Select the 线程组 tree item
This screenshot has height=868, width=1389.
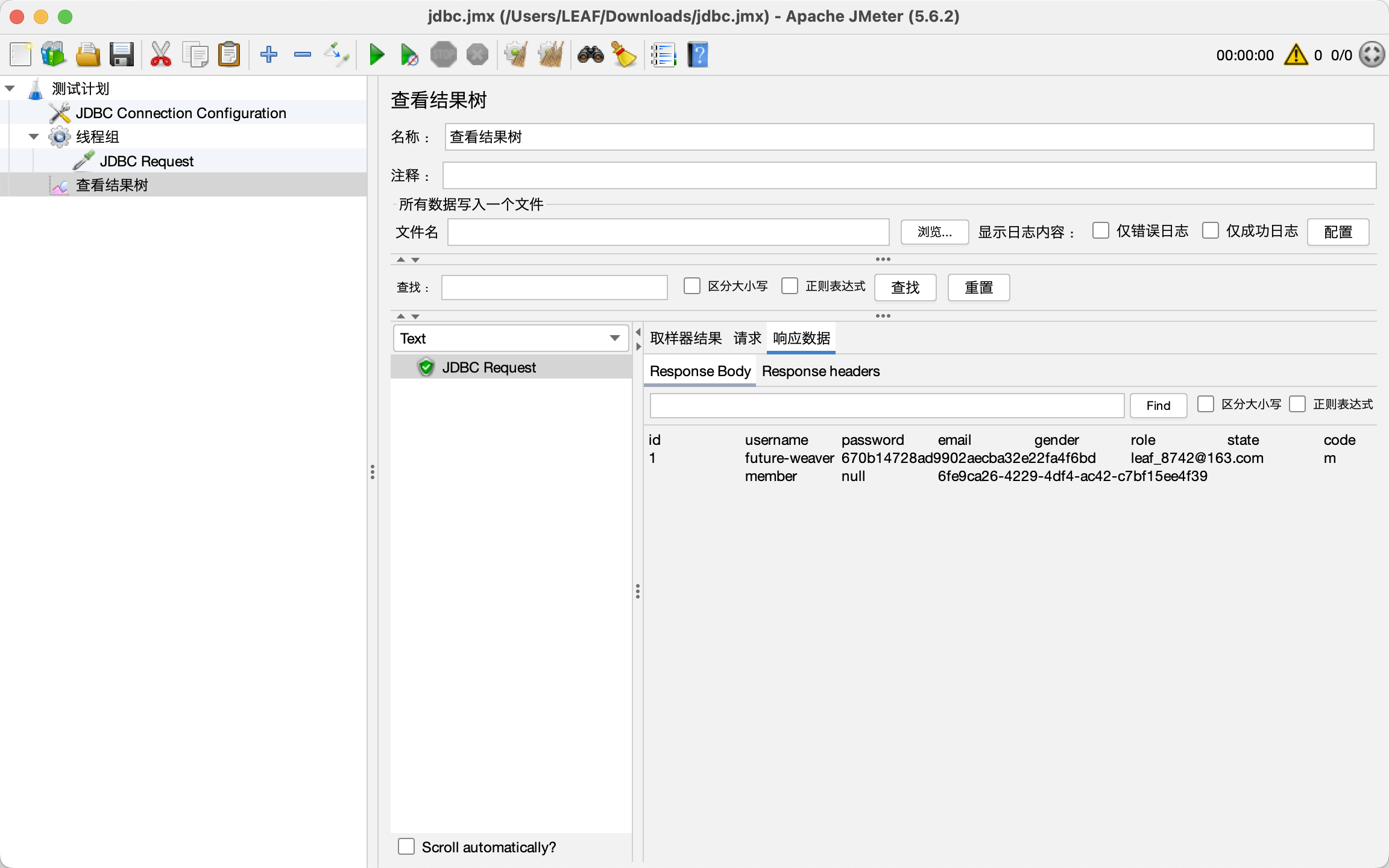click(97, 137)
